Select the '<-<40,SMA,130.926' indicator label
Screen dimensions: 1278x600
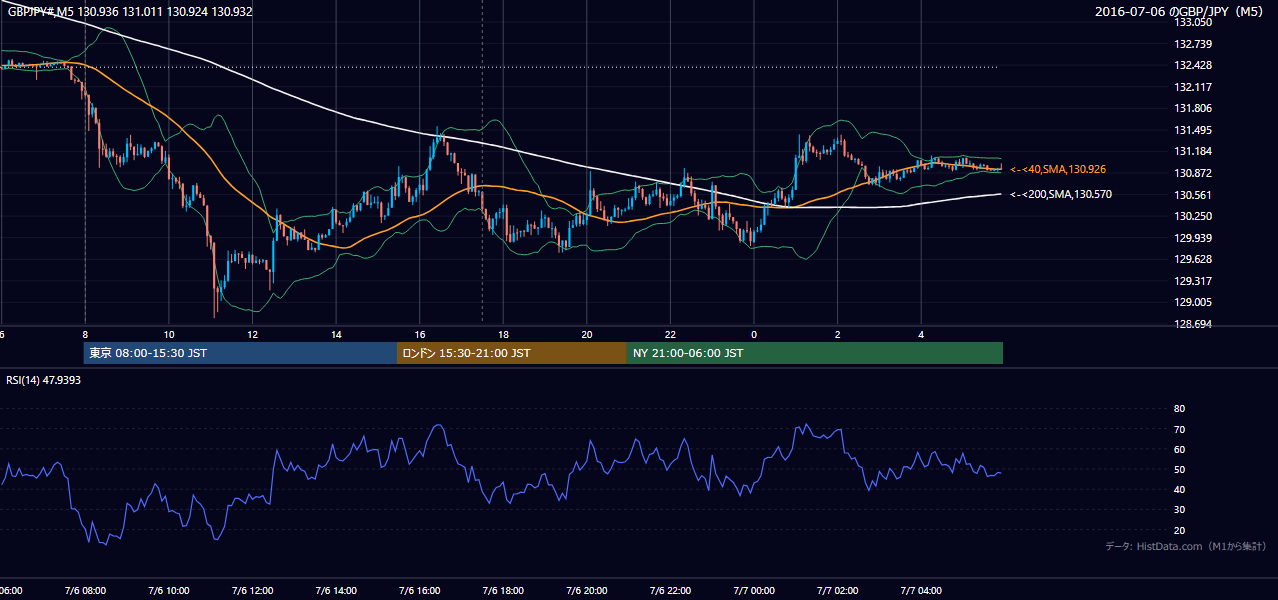pos(1058,170)
